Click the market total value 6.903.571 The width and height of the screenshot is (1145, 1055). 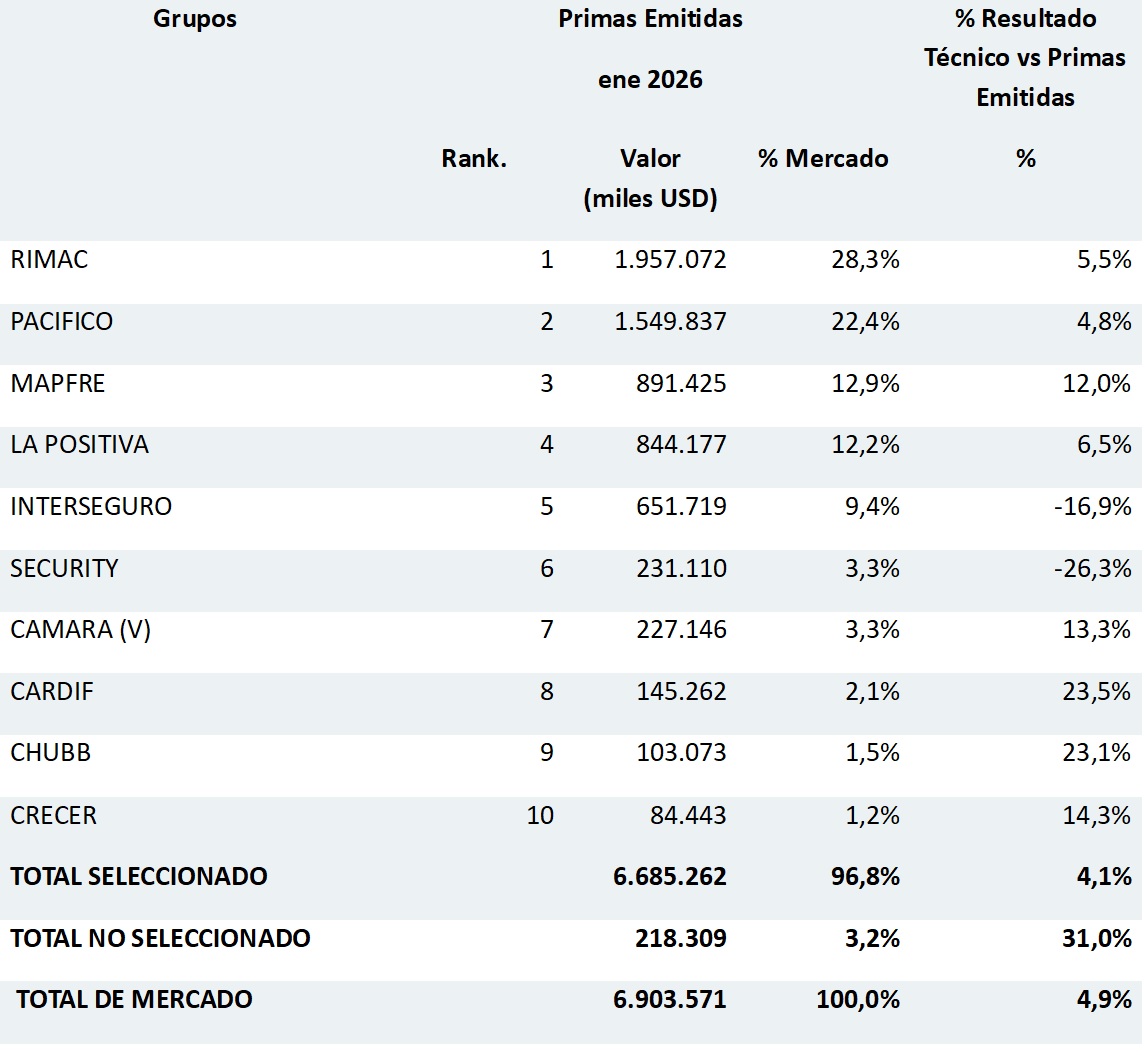click(670, 999)
